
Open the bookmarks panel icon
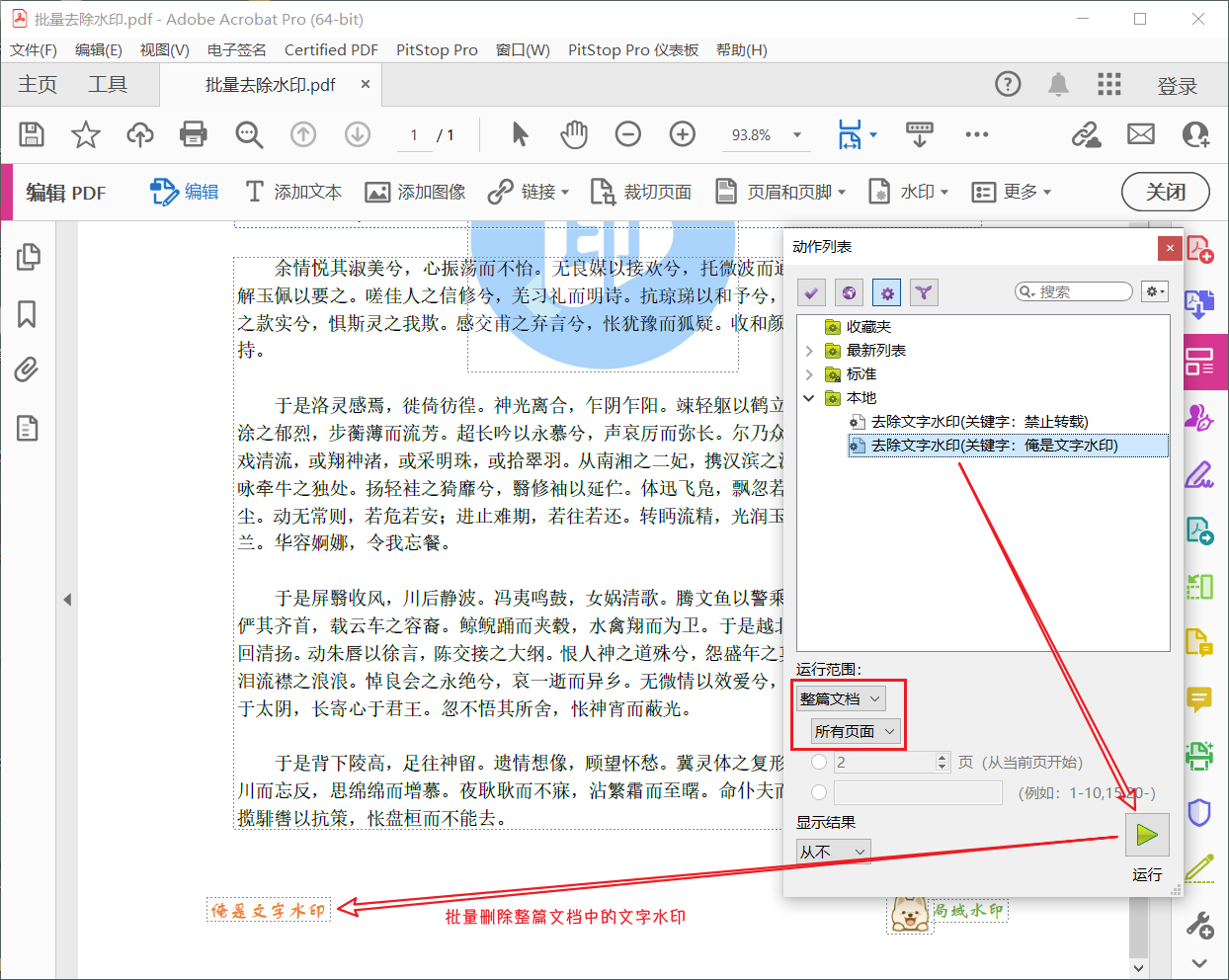[28, 314]
